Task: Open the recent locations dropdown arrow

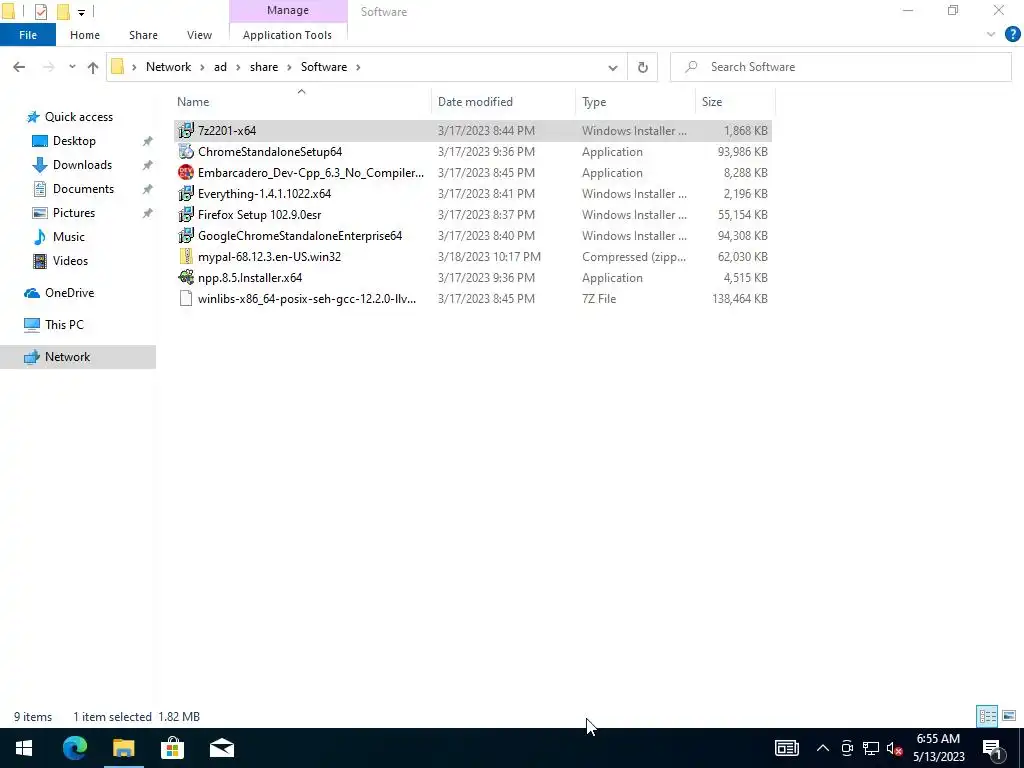Action: pos(72,67)
